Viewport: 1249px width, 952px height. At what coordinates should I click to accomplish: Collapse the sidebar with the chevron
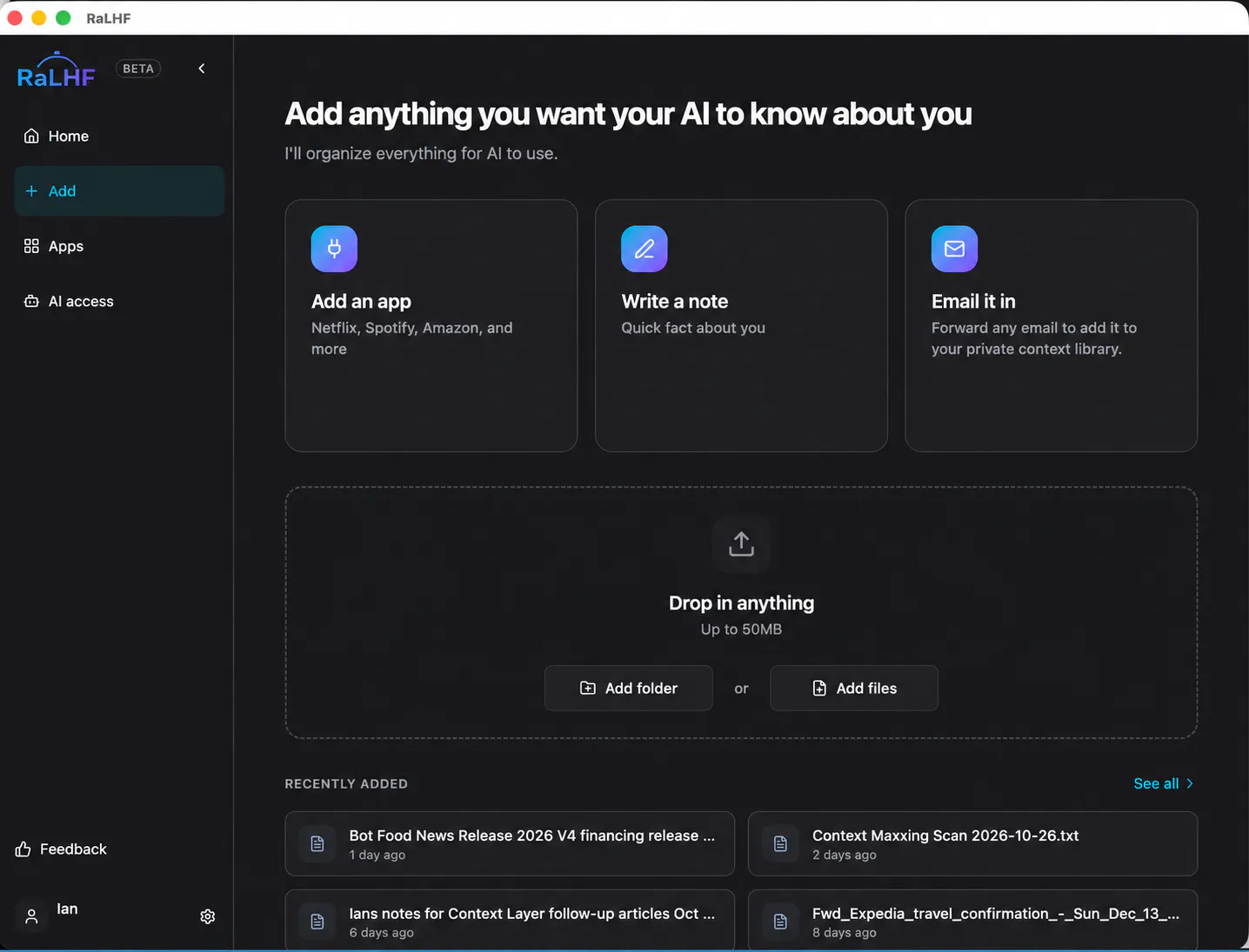coord(202,69)
